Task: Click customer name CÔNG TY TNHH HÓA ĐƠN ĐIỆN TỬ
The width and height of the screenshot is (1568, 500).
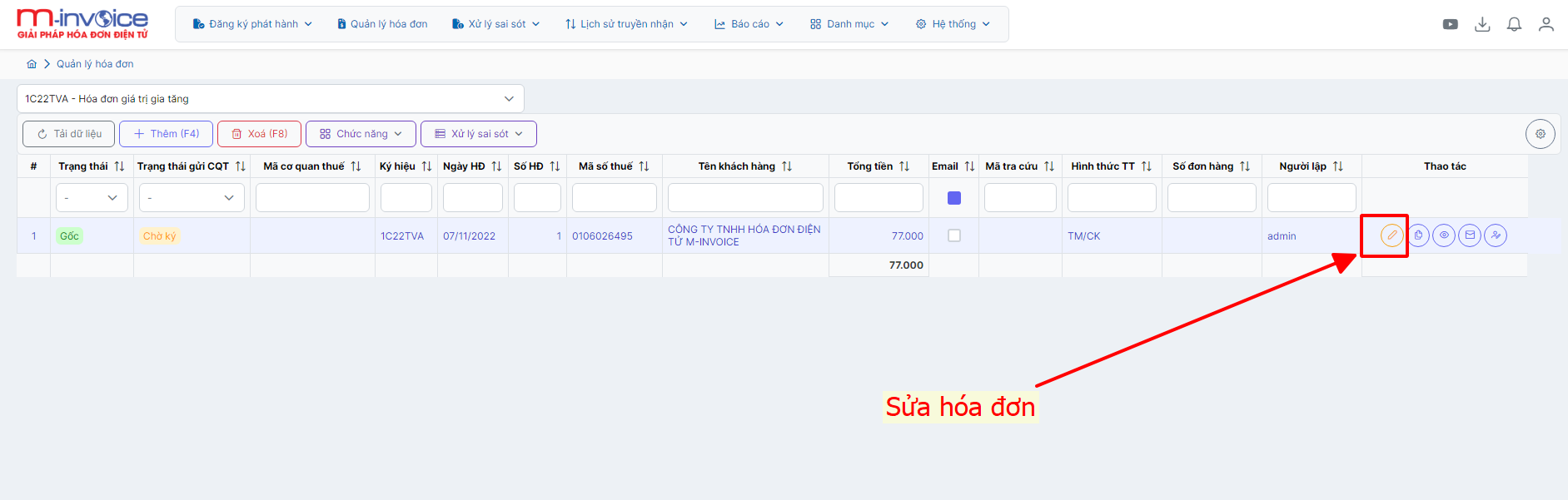Action: pos(744,235)
